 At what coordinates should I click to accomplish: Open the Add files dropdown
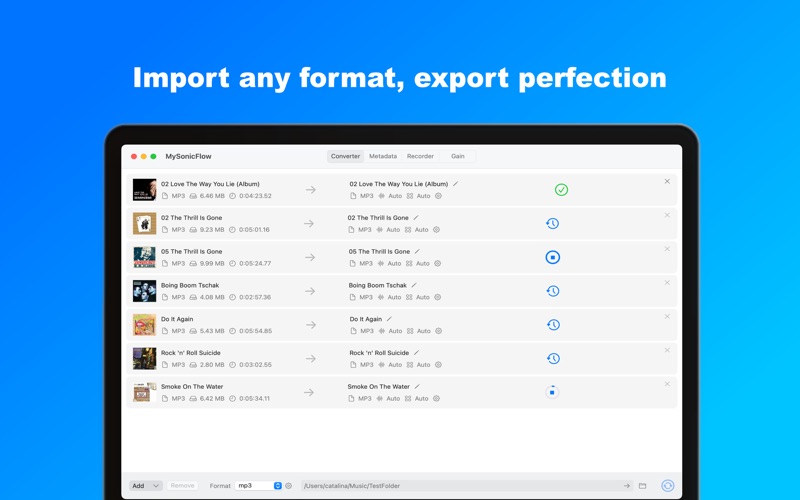point(146,486)
